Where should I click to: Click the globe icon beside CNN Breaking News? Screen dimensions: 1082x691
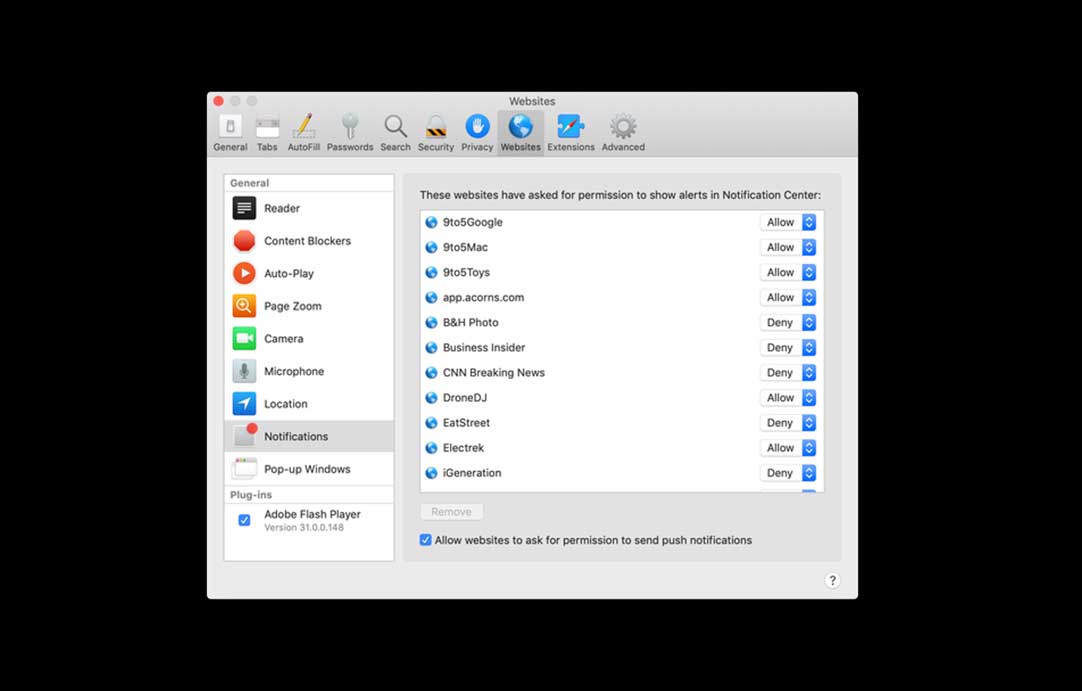431,373
